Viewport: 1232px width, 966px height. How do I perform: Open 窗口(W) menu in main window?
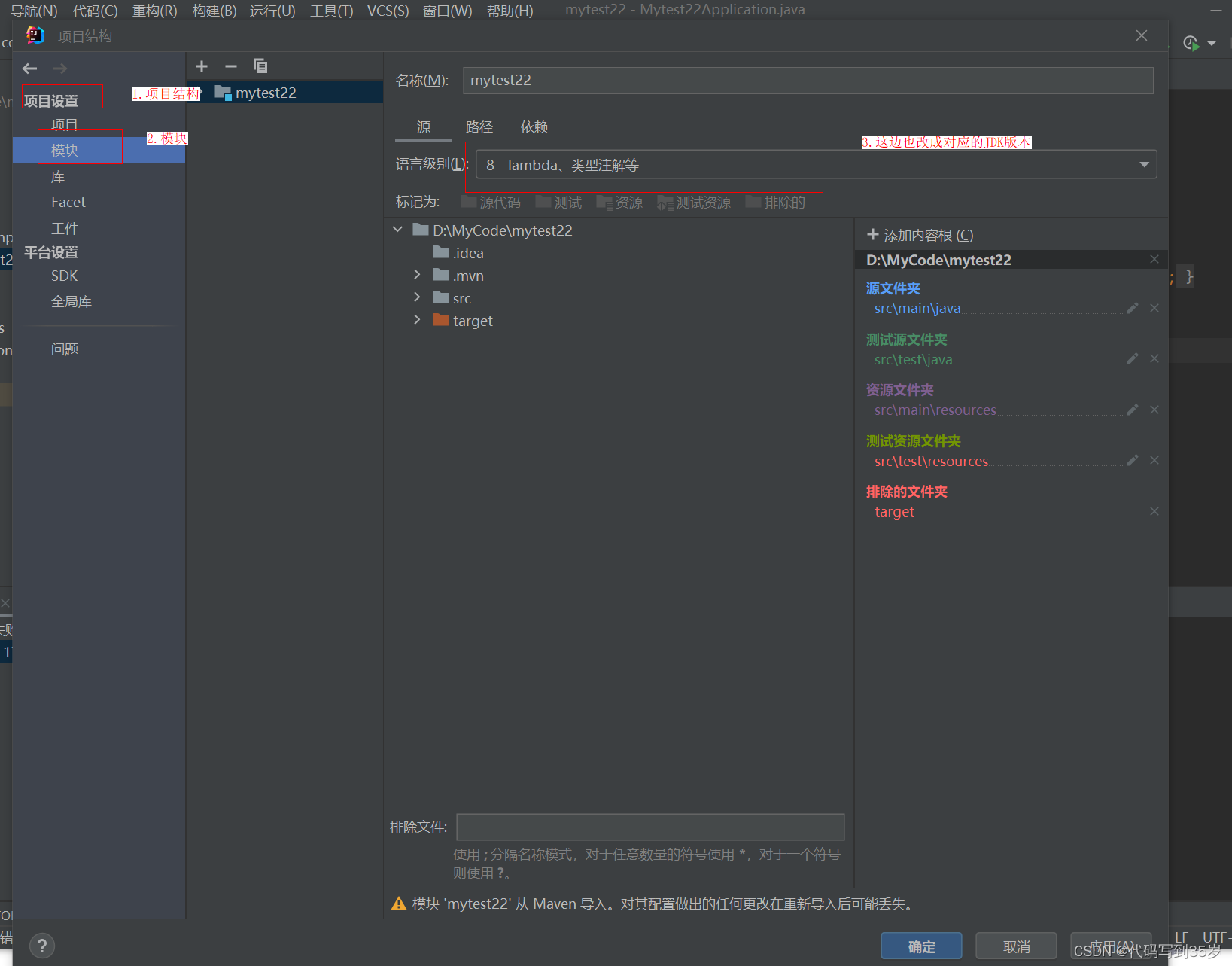[x=448, y=11]
